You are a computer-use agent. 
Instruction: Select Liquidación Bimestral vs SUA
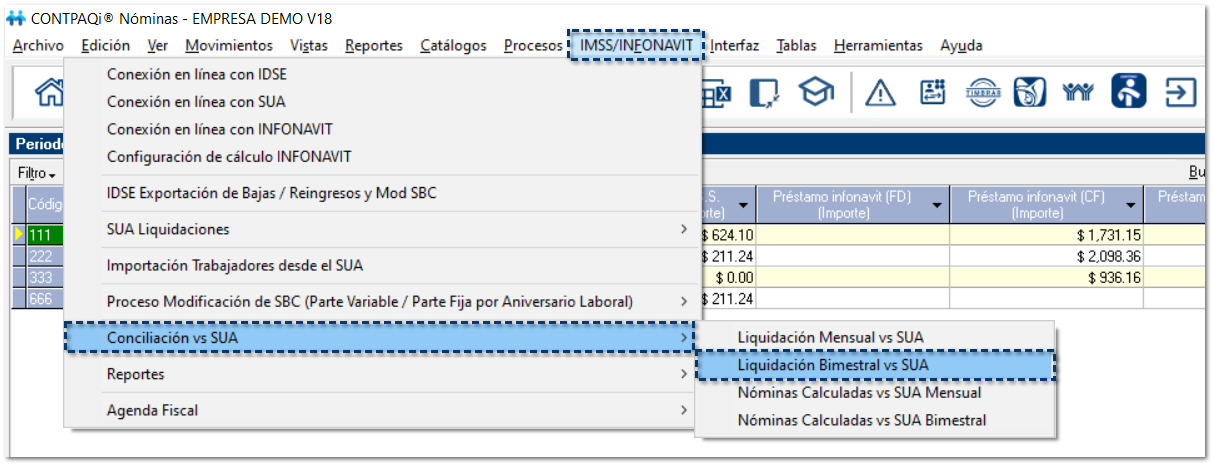point(875,365)
